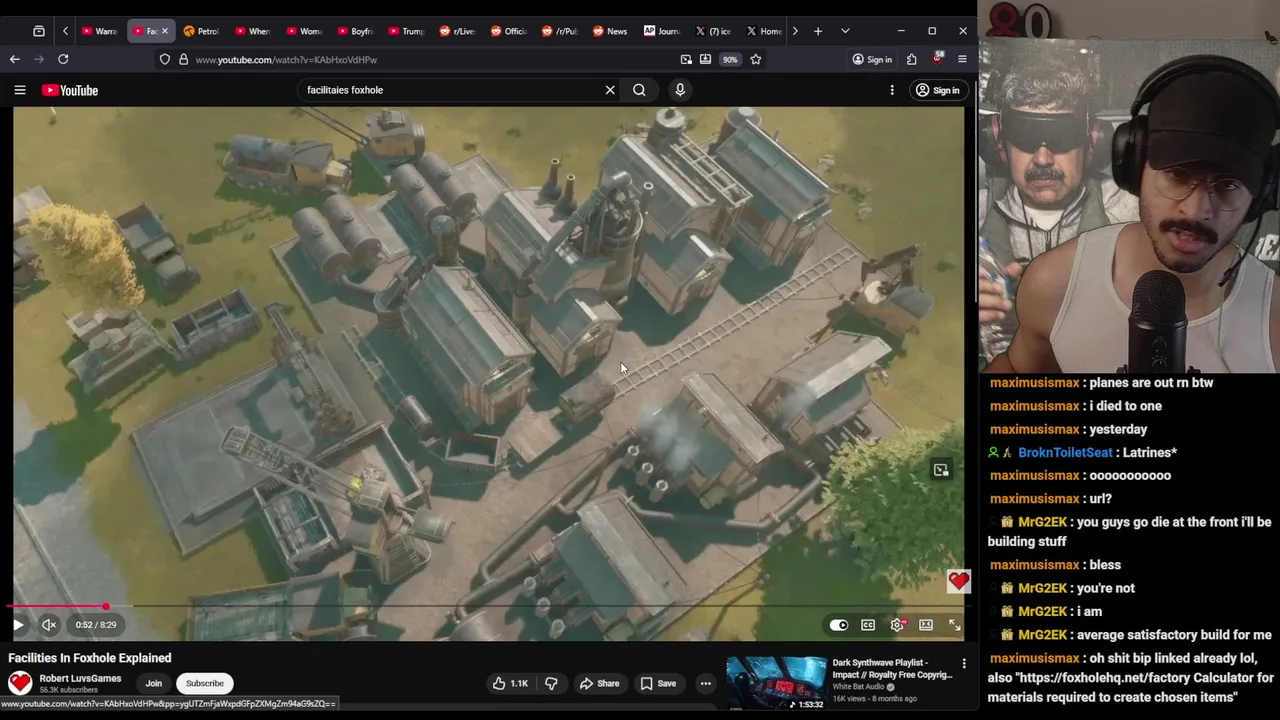
Task: Click the video title 'Facilities In Foxhole Explained'
Action: click(x=90, y=658)
